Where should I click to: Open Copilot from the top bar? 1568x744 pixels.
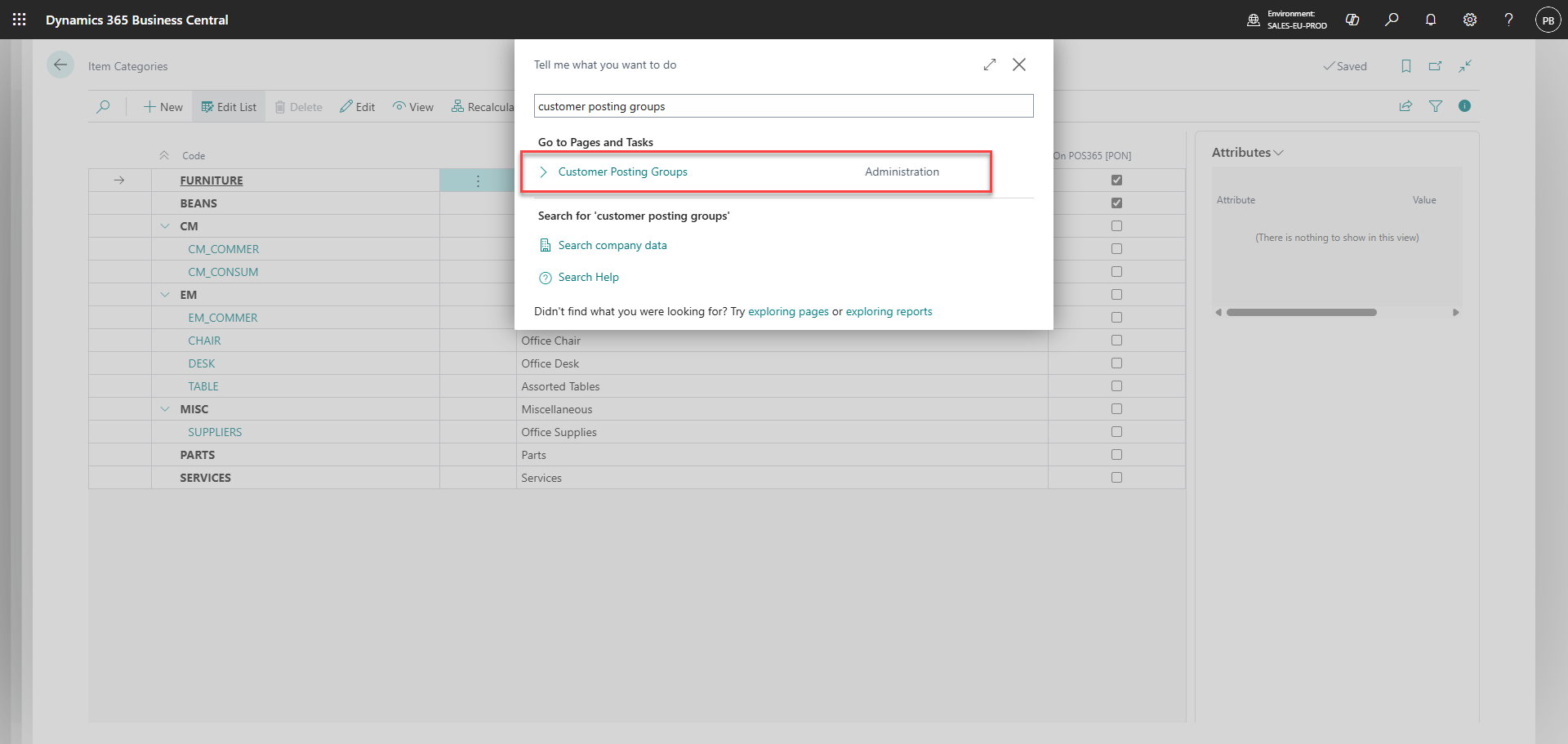1352,20
